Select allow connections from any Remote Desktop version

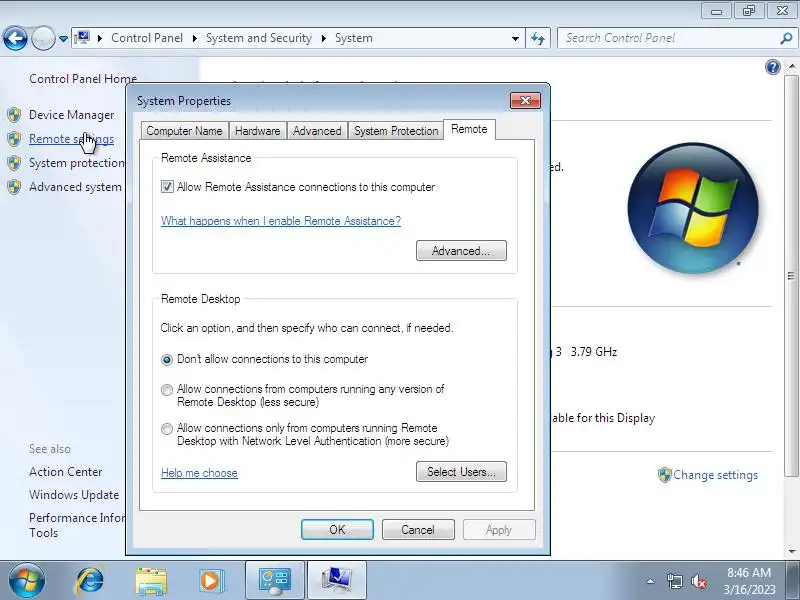tap(167, 390)
